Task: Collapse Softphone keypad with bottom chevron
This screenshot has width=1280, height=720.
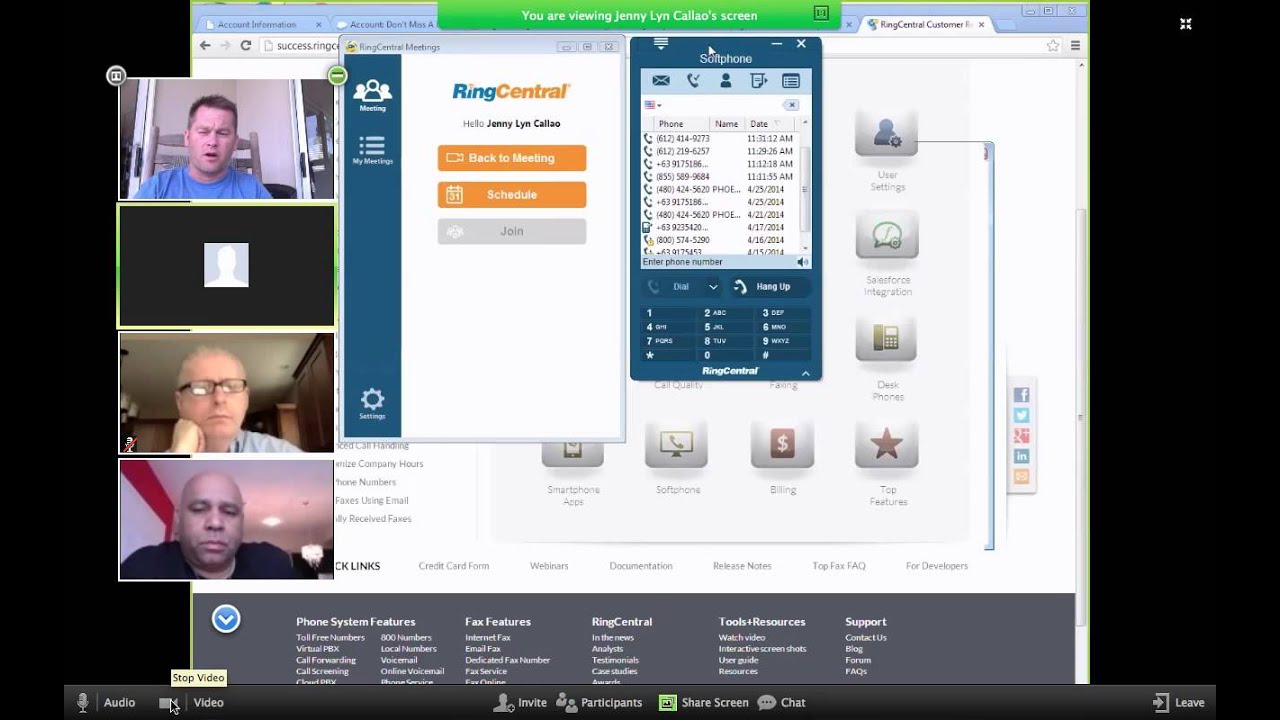Action: (806, 373)
